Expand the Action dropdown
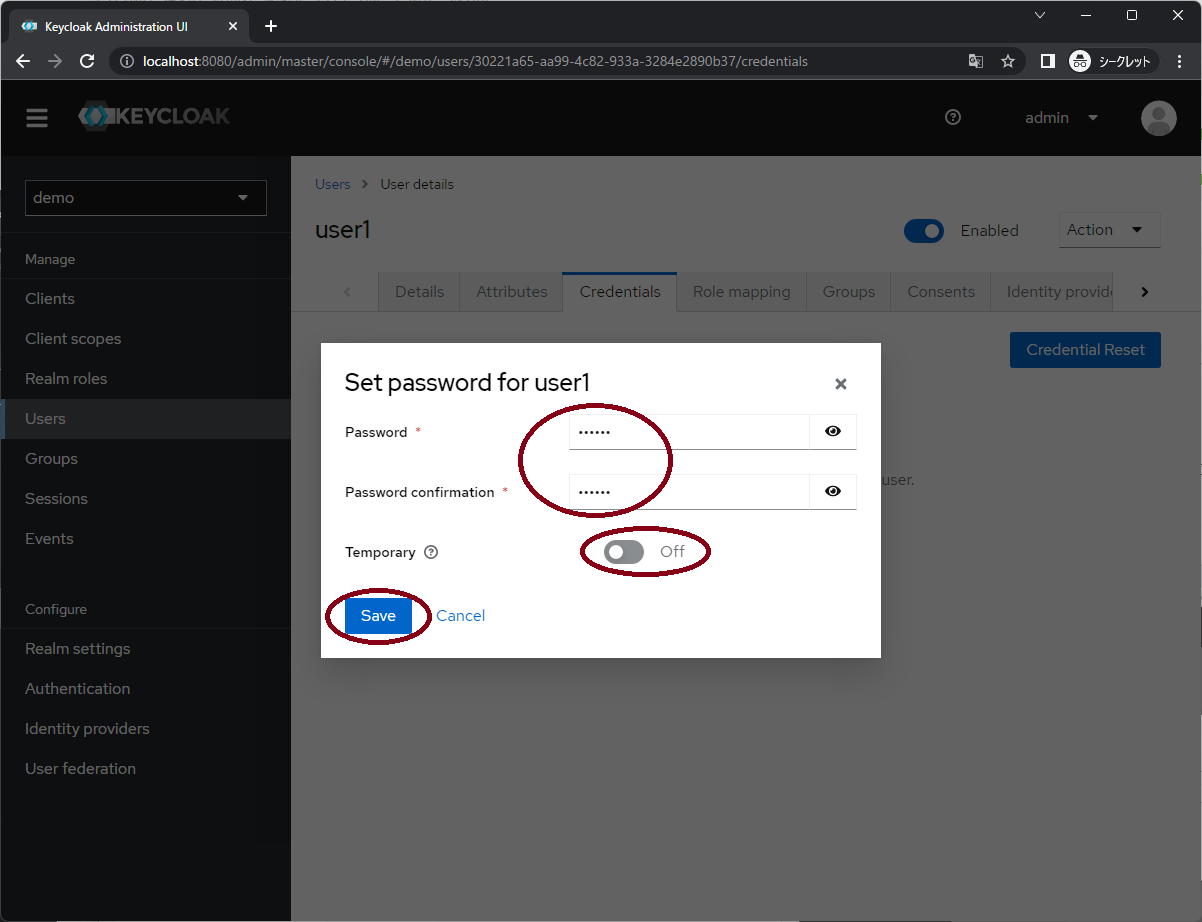 [x=1109, y=230]
